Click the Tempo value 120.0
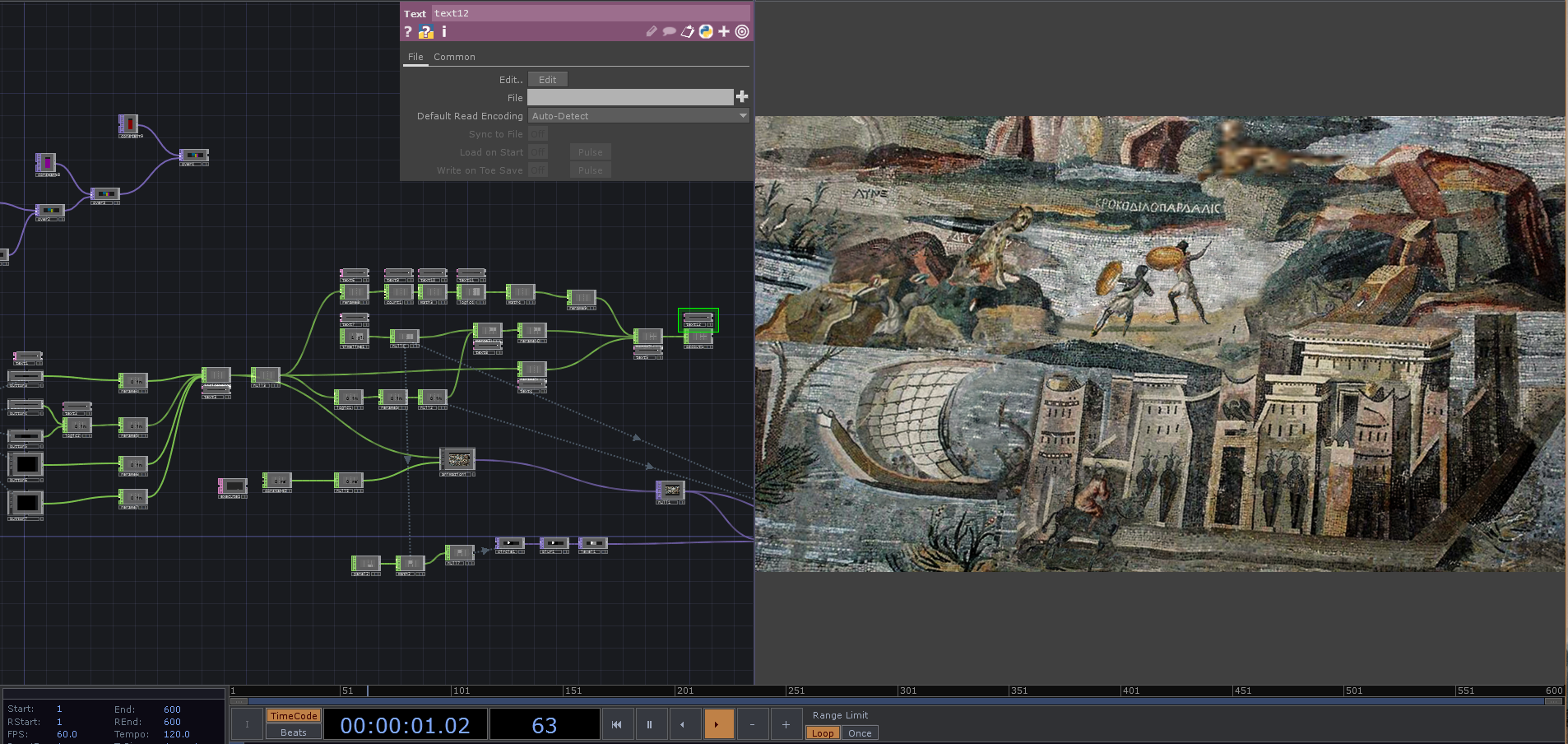Viewport: 1568px width, 744px height. [x=176, y=734]
